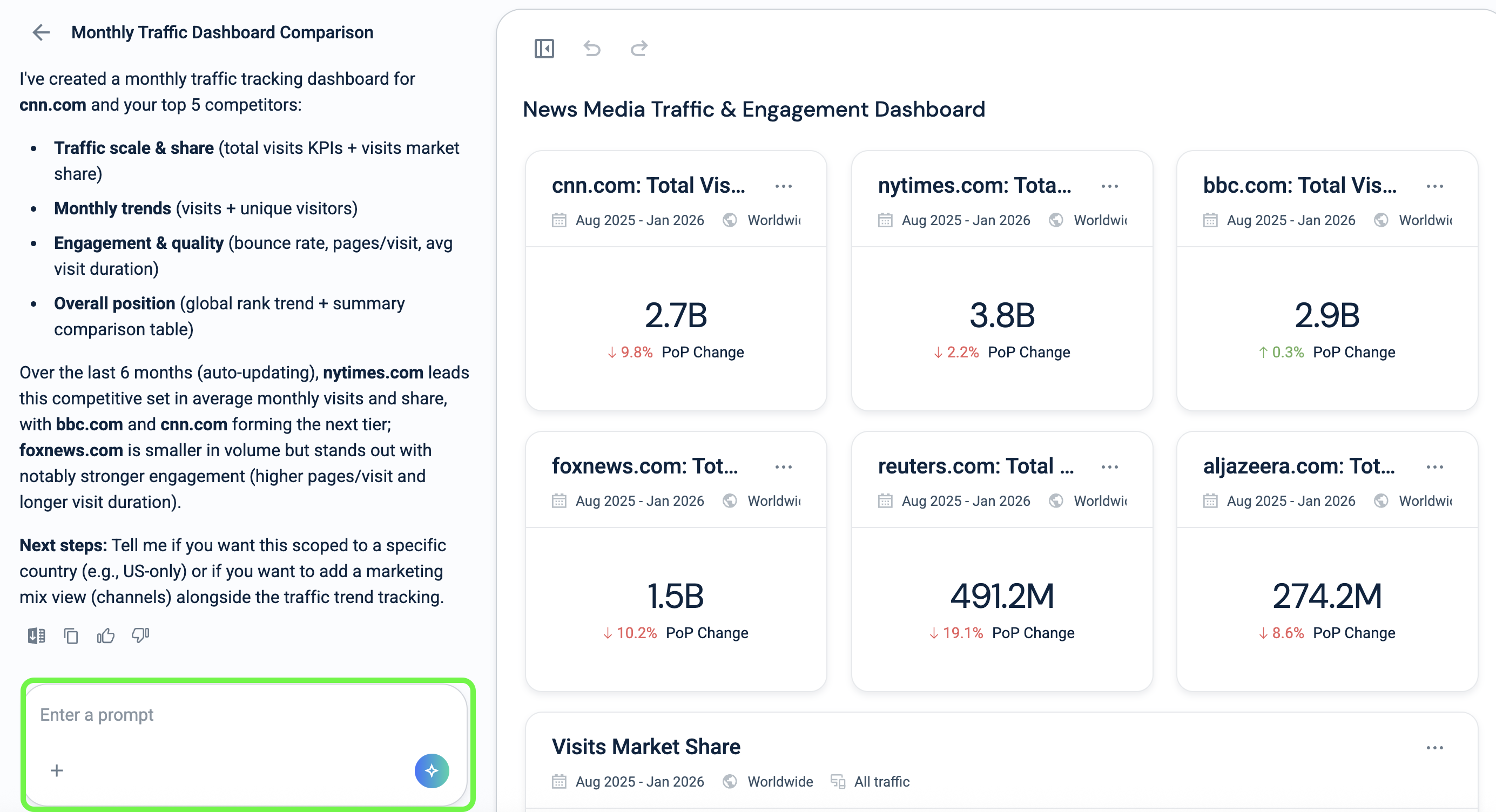Open more options for foxnews.com card
This screenshot has height=812, width=1496.
pyautogui.click(x=784, y=466)
